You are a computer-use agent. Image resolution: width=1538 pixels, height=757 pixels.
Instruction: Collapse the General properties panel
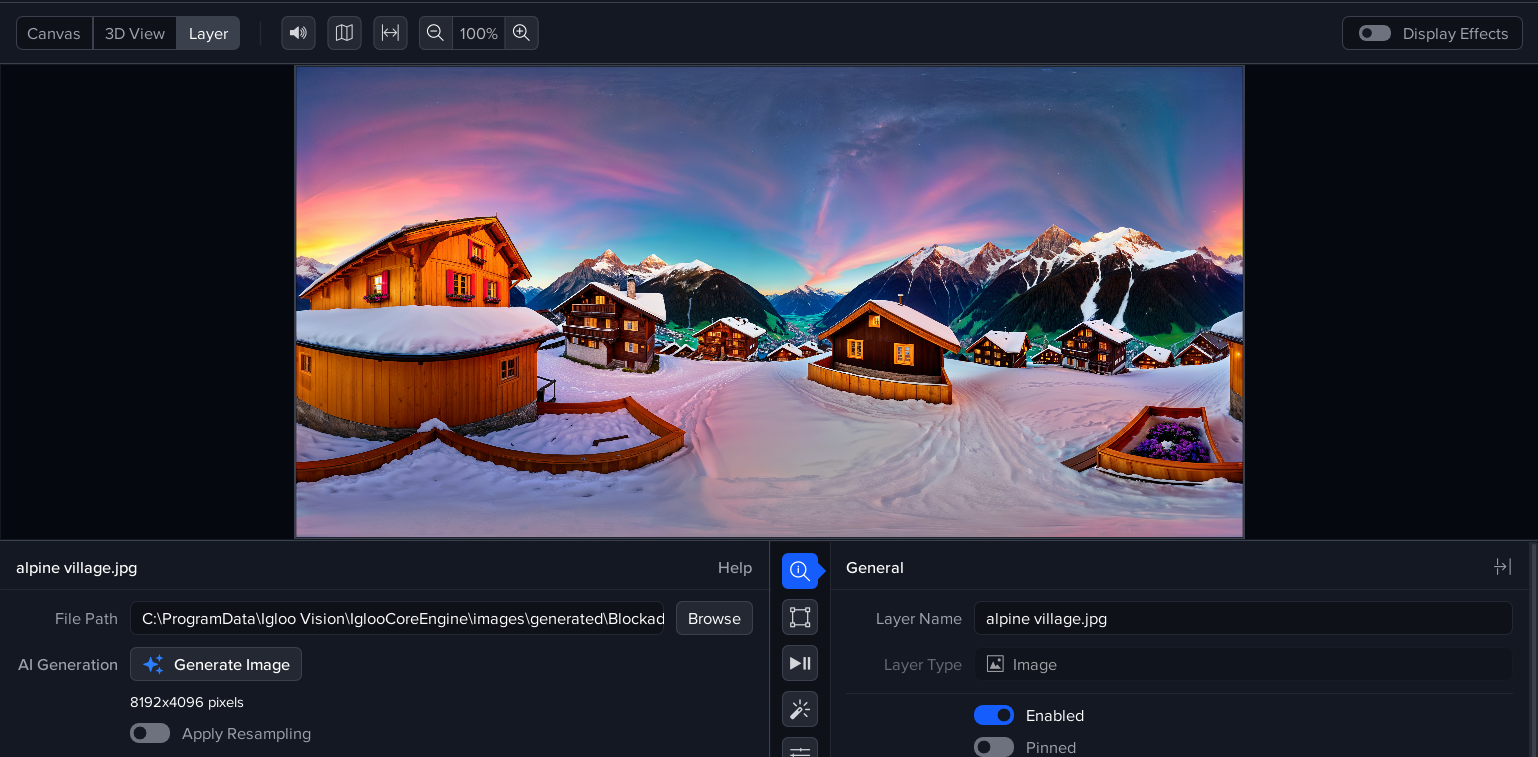click(x=1502, y=567)
